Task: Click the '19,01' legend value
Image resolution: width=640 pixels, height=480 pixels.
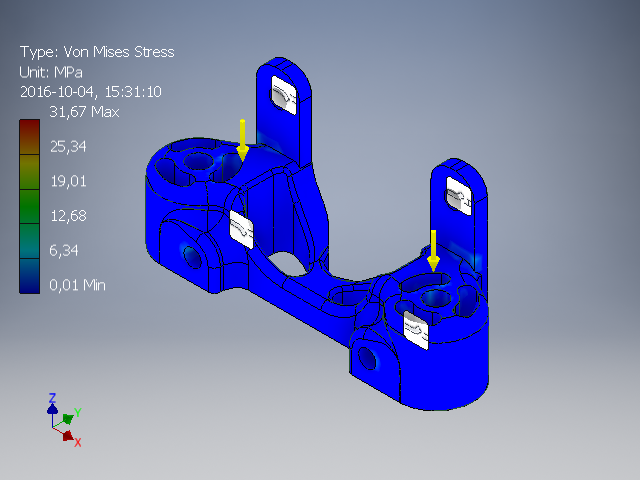Action: click(x=68, y=181)
